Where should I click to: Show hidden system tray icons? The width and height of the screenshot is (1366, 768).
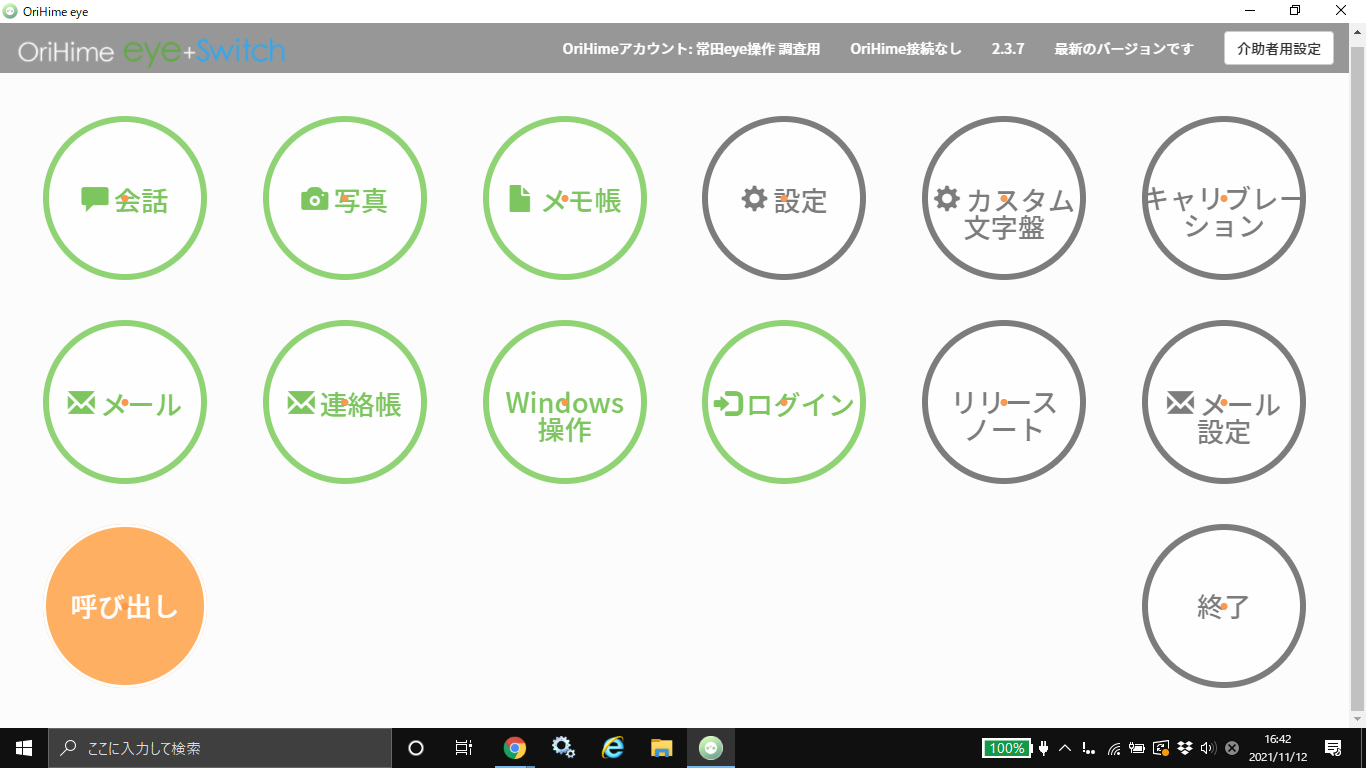click(1065, 748)
